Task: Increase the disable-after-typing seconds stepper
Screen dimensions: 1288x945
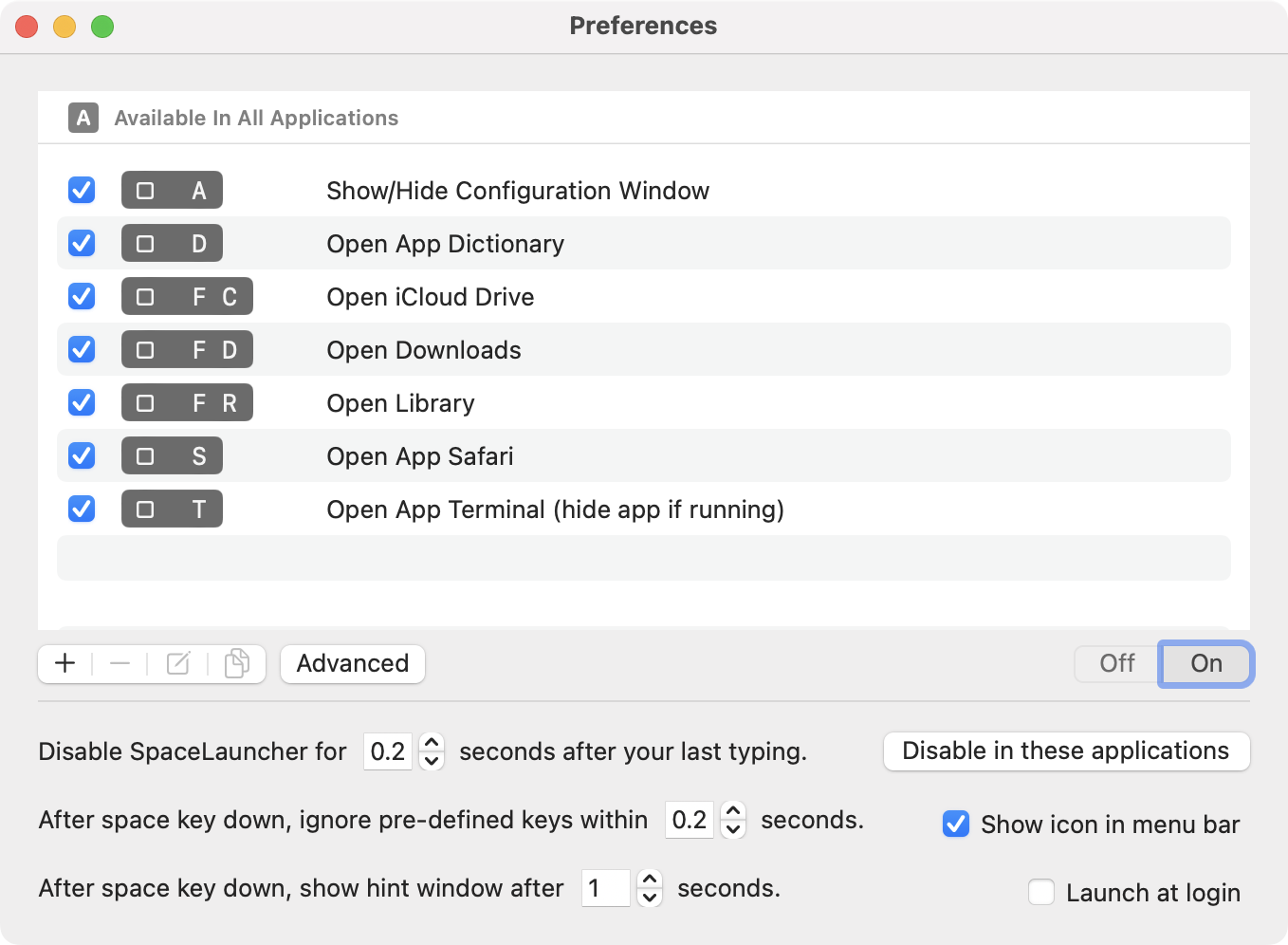Action: coord(432,743)
